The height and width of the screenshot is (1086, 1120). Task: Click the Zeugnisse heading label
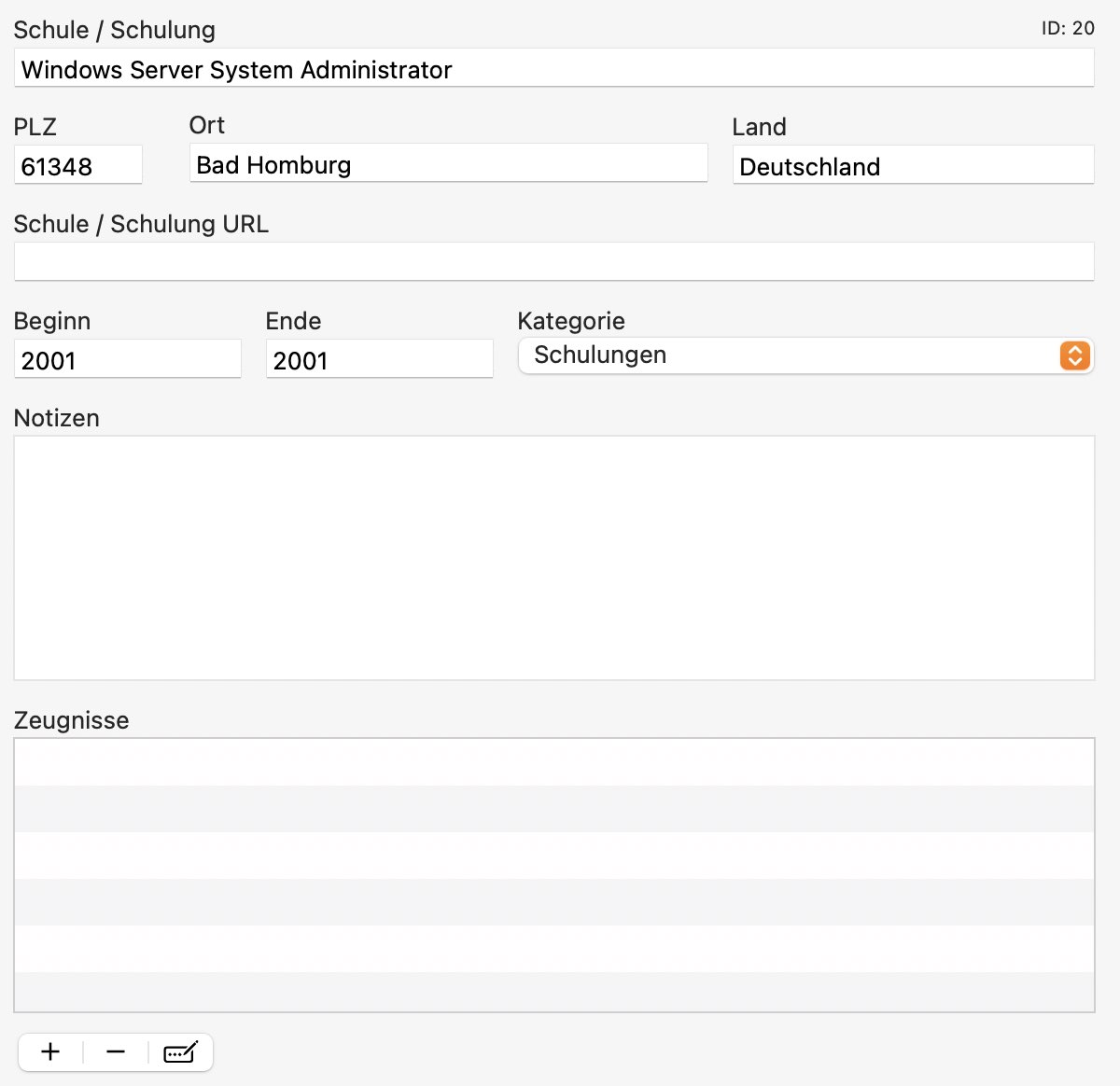click(x=71, y=720)
